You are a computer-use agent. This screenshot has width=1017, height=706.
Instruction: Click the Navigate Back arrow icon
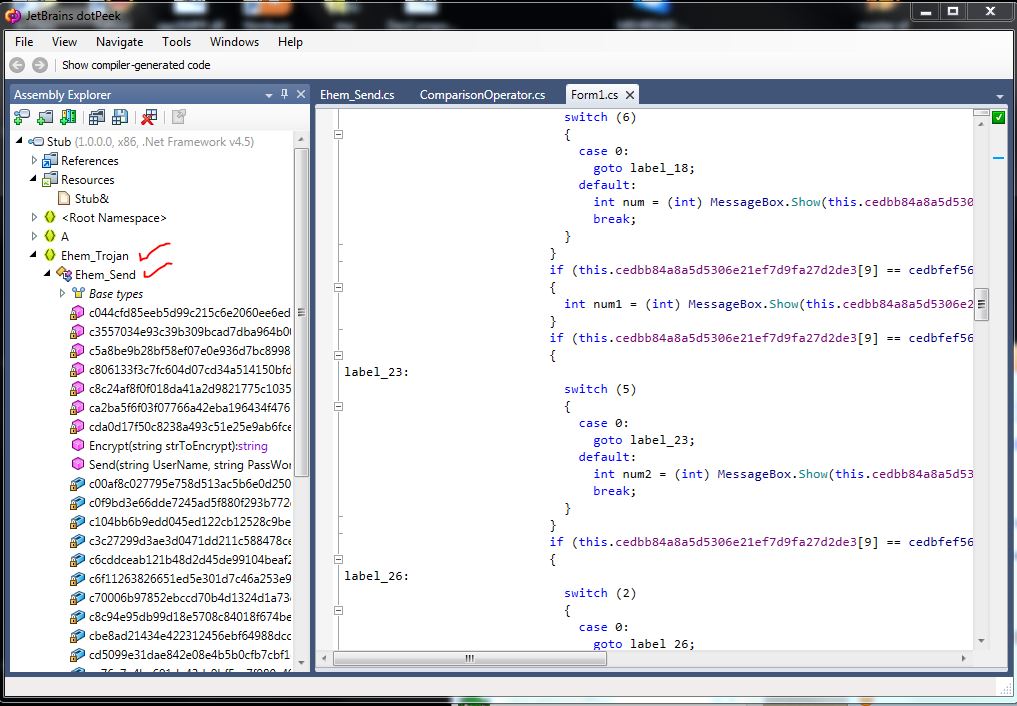(18, 65)
